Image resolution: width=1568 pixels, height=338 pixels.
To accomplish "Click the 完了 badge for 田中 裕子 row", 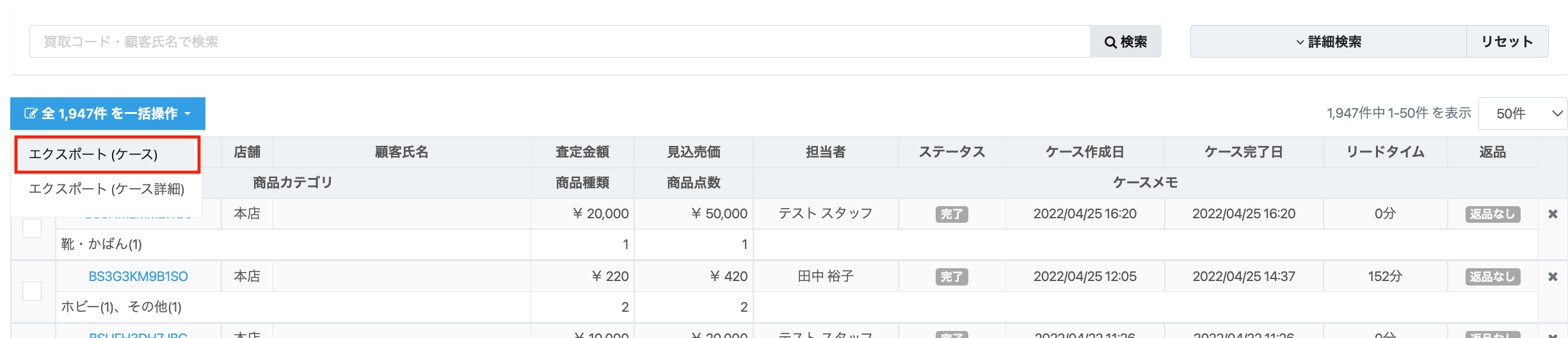I will point(952,277).
